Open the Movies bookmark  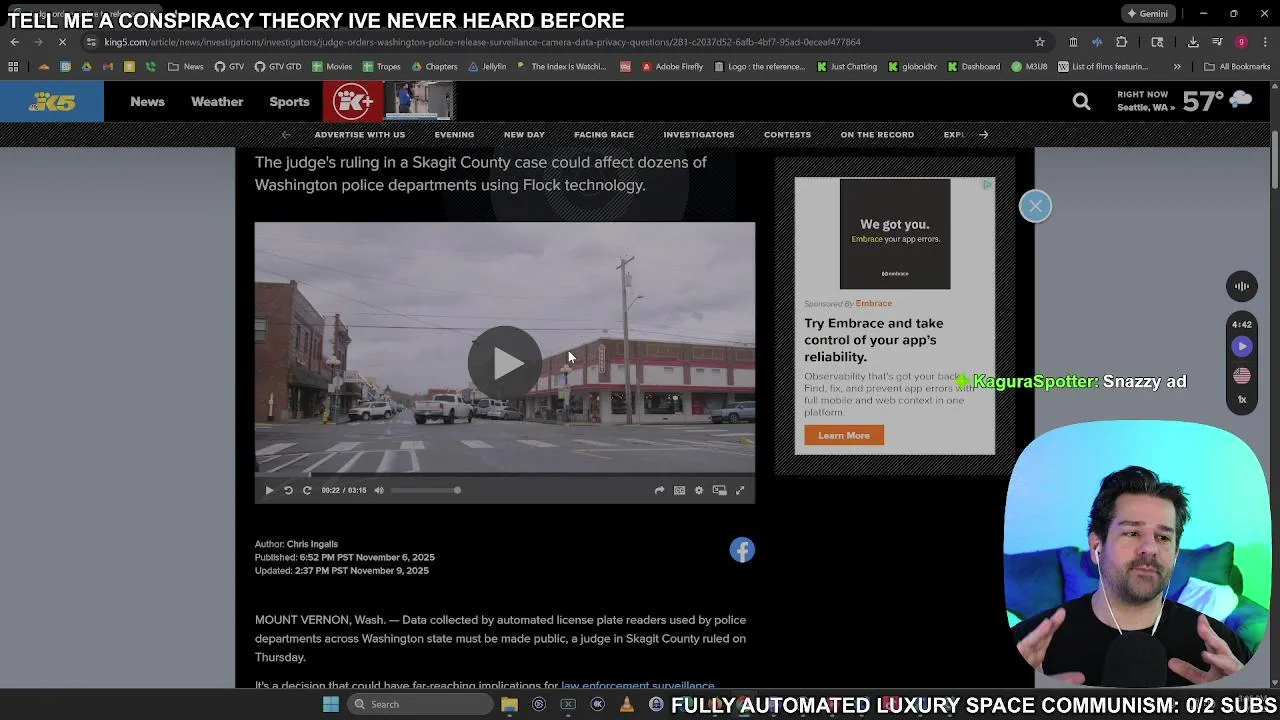pos(332,67)
